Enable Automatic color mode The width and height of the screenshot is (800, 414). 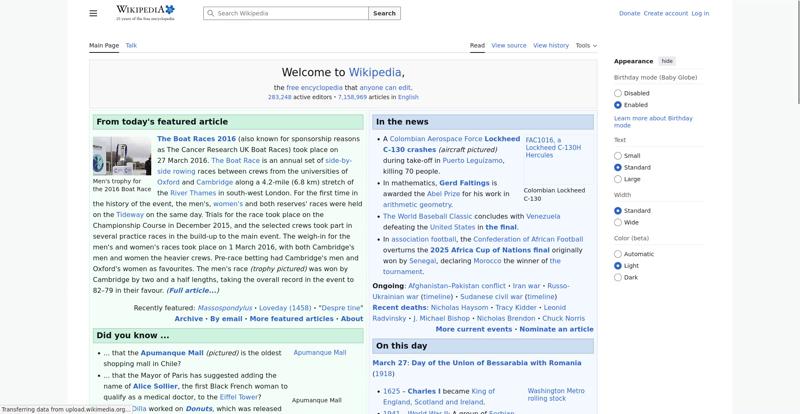click(x=618, y=254)
